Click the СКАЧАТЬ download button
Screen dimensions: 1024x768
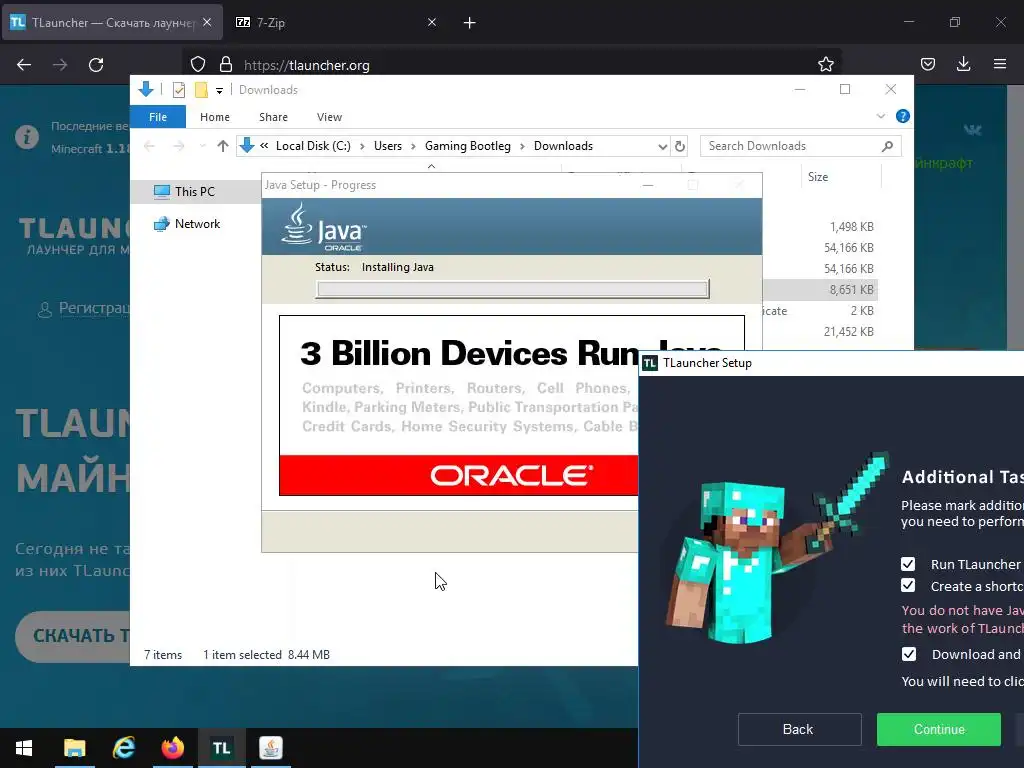tap(72, 636)
